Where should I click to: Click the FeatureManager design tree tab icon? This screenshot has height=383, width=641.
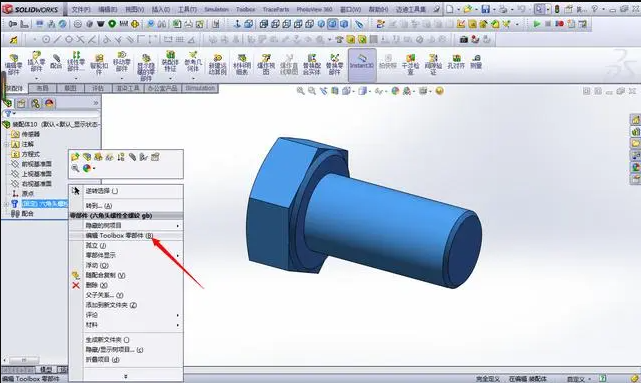click(8, 103)
